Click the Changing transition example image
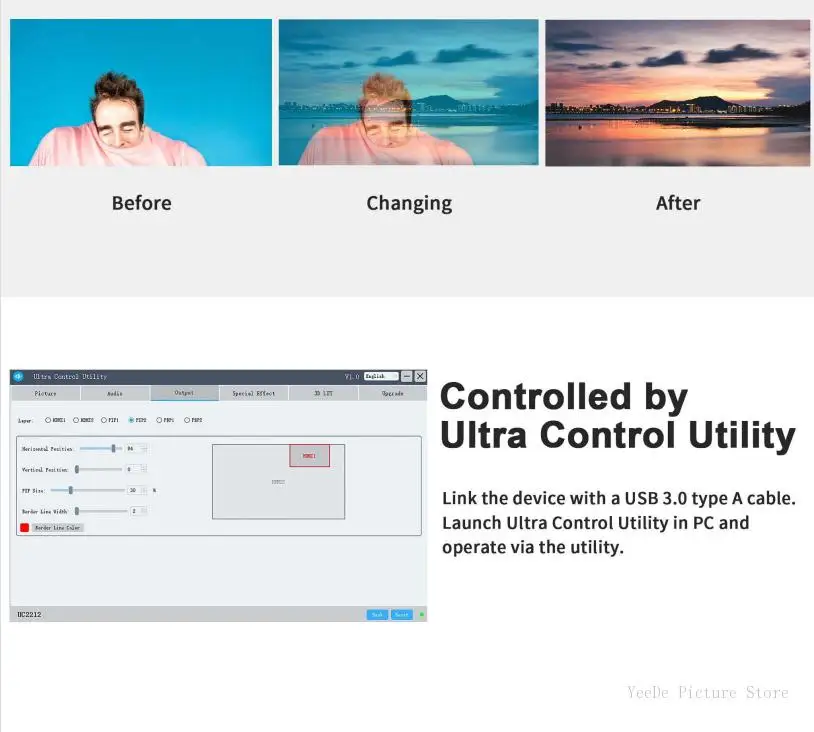 [409, 92]
